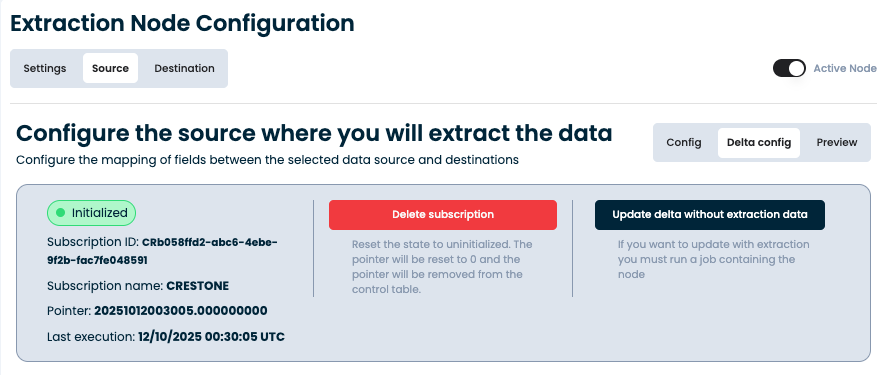This screenshot has height=375, width=884.
Task: Click the Extraction Node Configuration heading
Action: [183, 24]
